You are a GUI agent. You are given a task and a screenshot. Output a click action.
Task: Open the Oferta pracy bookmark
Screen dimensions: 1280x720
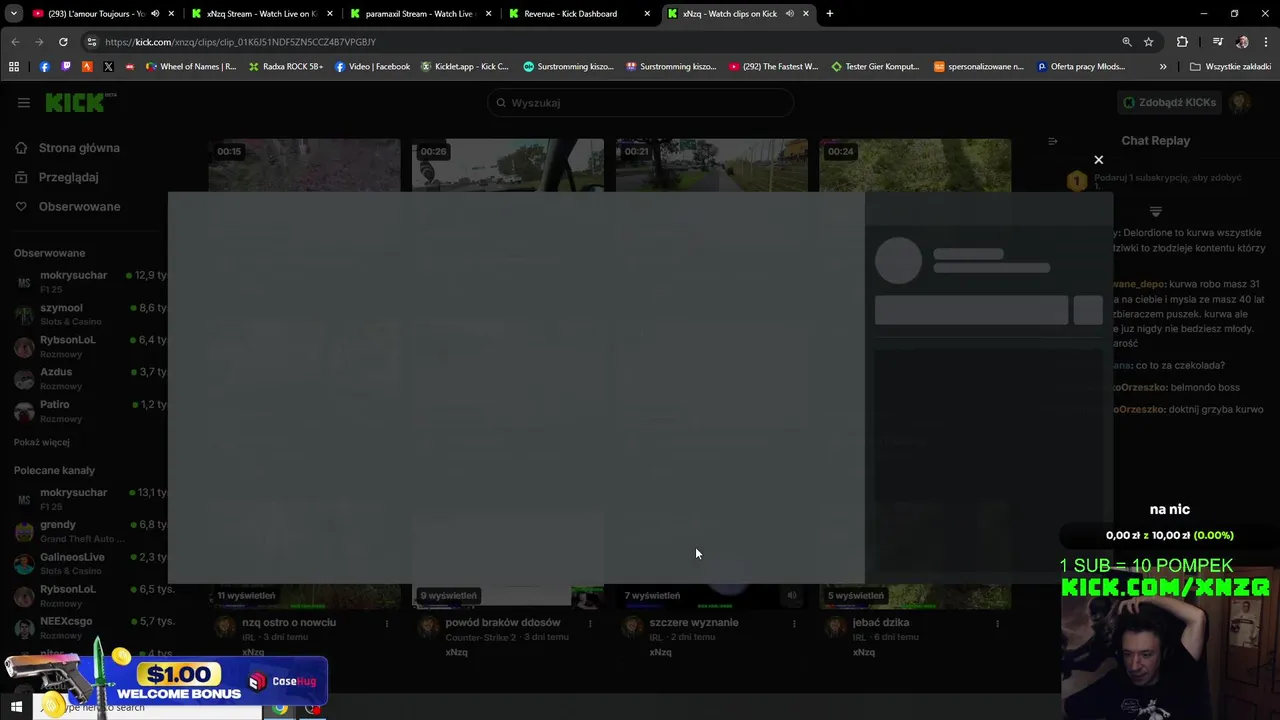1081,67
